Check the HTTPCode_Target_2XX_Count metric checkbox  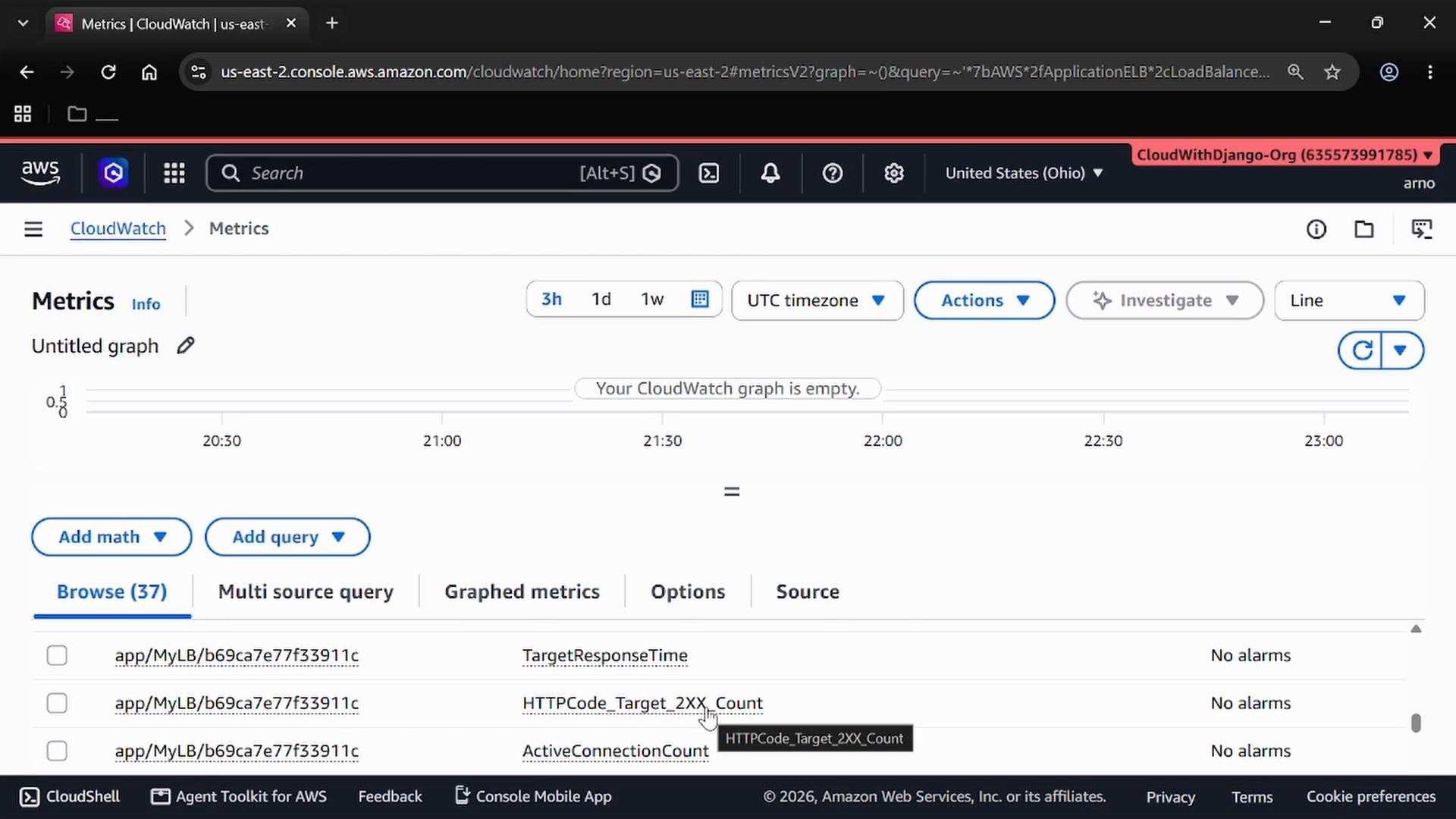tap(57, 703)
